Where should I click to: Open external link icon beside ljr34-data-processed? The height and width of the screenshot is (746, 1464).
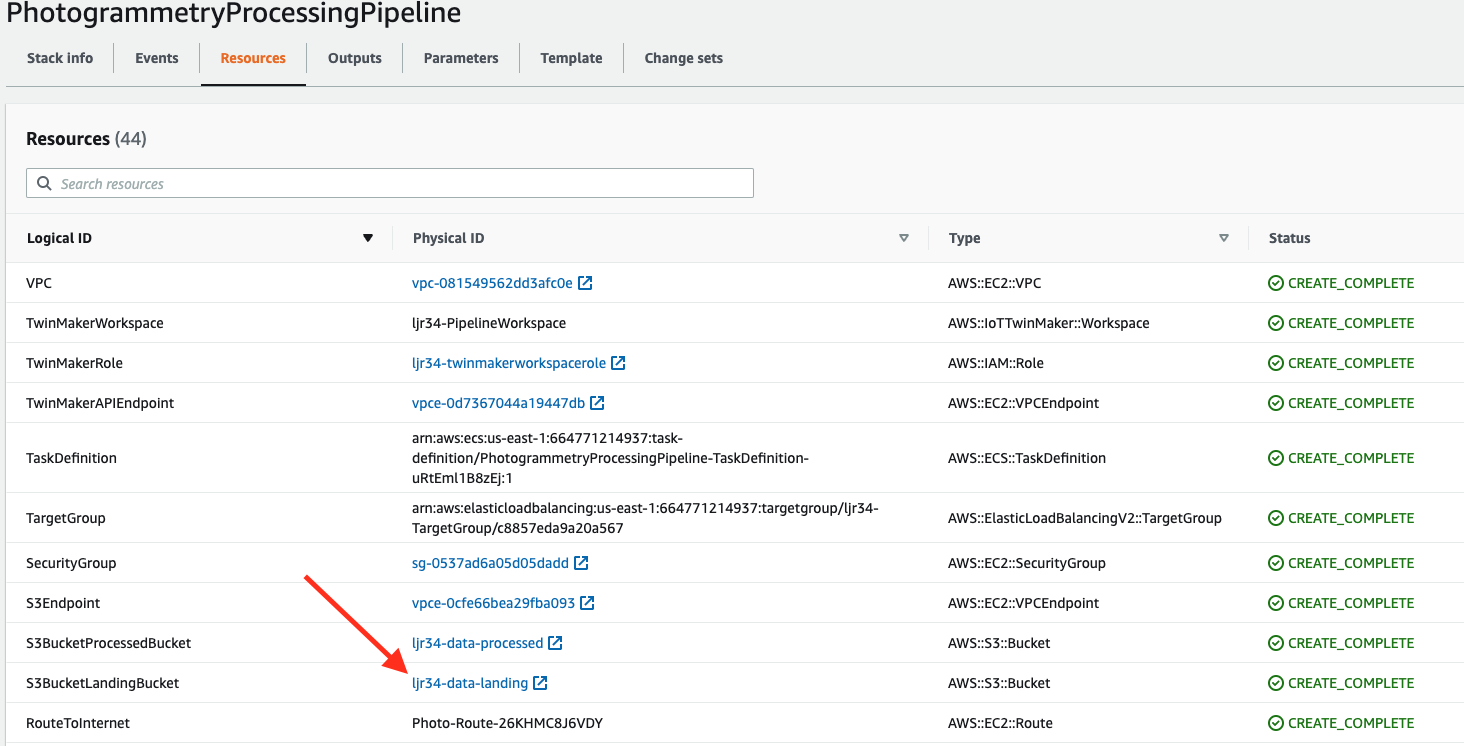pyautogui.click(x=555, y=643)
